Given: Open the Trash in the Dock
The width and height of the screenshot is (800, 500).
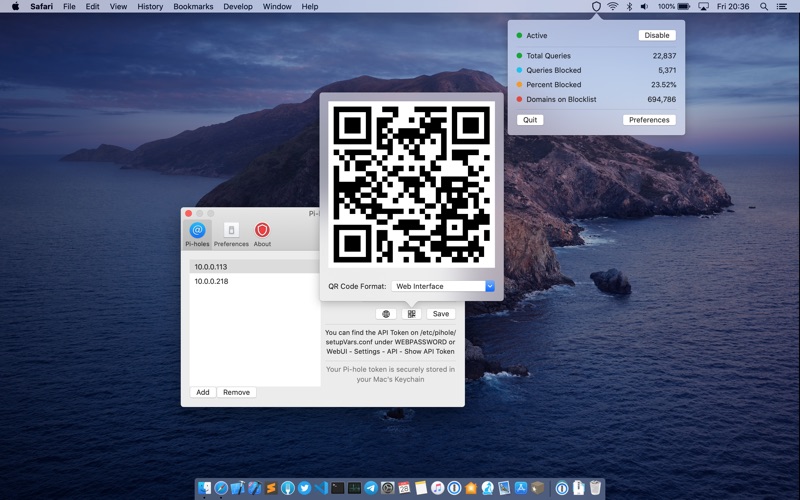Looking at the screenshot, I should point(595,488).
